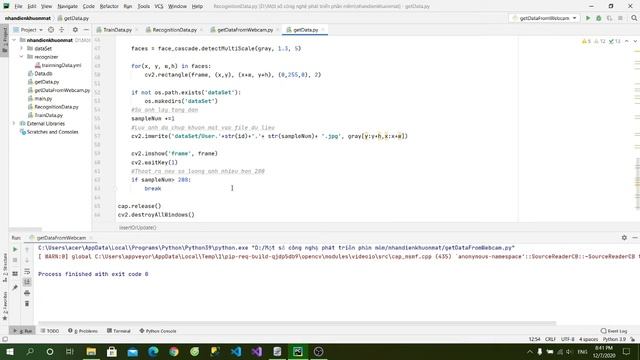Show hidden system tray icons chevron

coord(529,351)
